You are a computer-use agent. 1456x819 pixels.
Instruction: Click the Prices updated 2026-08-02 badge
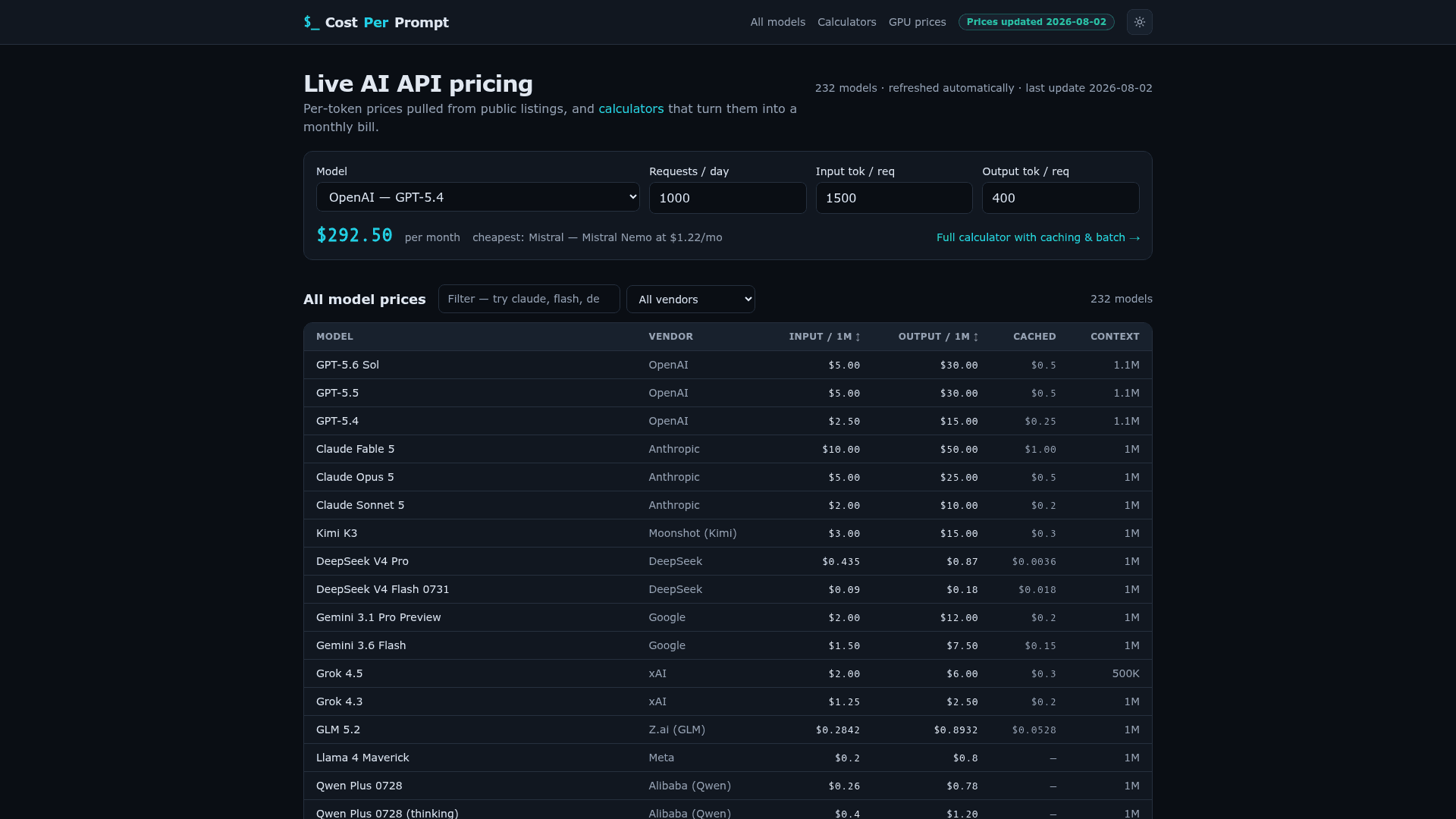[x=1037, y=22]
